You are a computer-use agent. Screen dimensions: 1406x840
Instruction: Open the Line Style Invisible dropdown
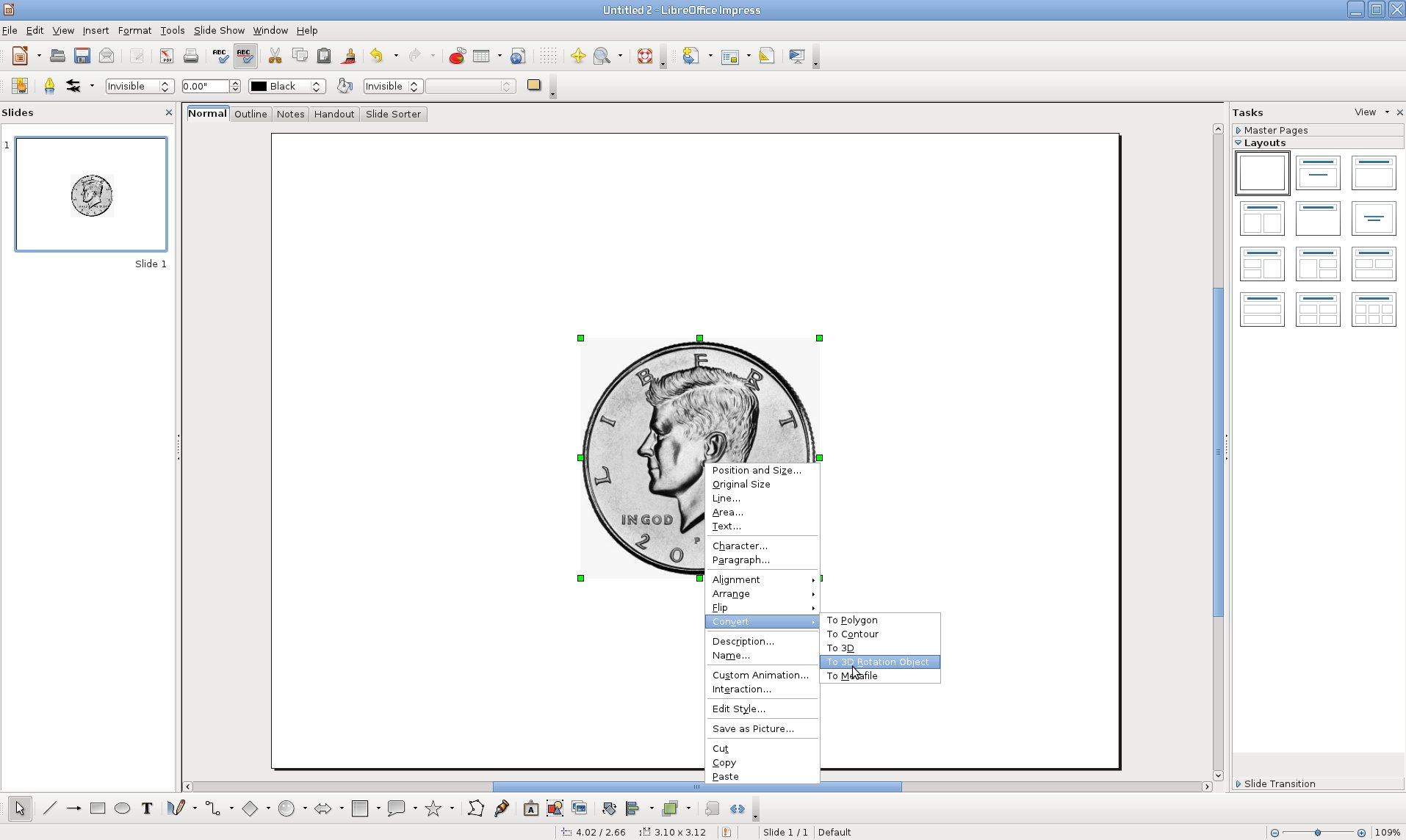pos(140,86)
